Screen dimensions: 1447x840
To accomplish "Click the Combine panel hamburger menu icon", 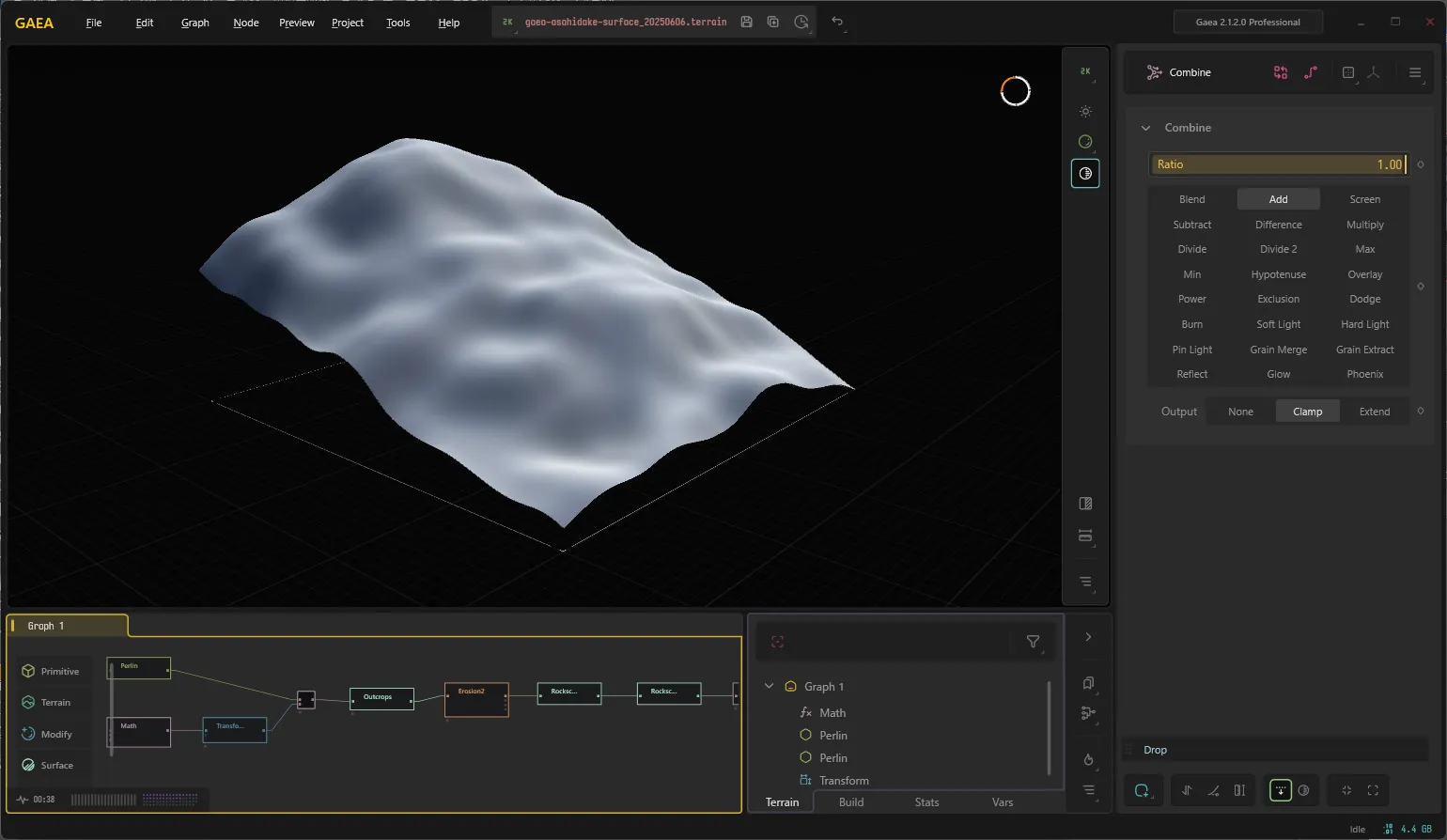I will coord(1415,72).
